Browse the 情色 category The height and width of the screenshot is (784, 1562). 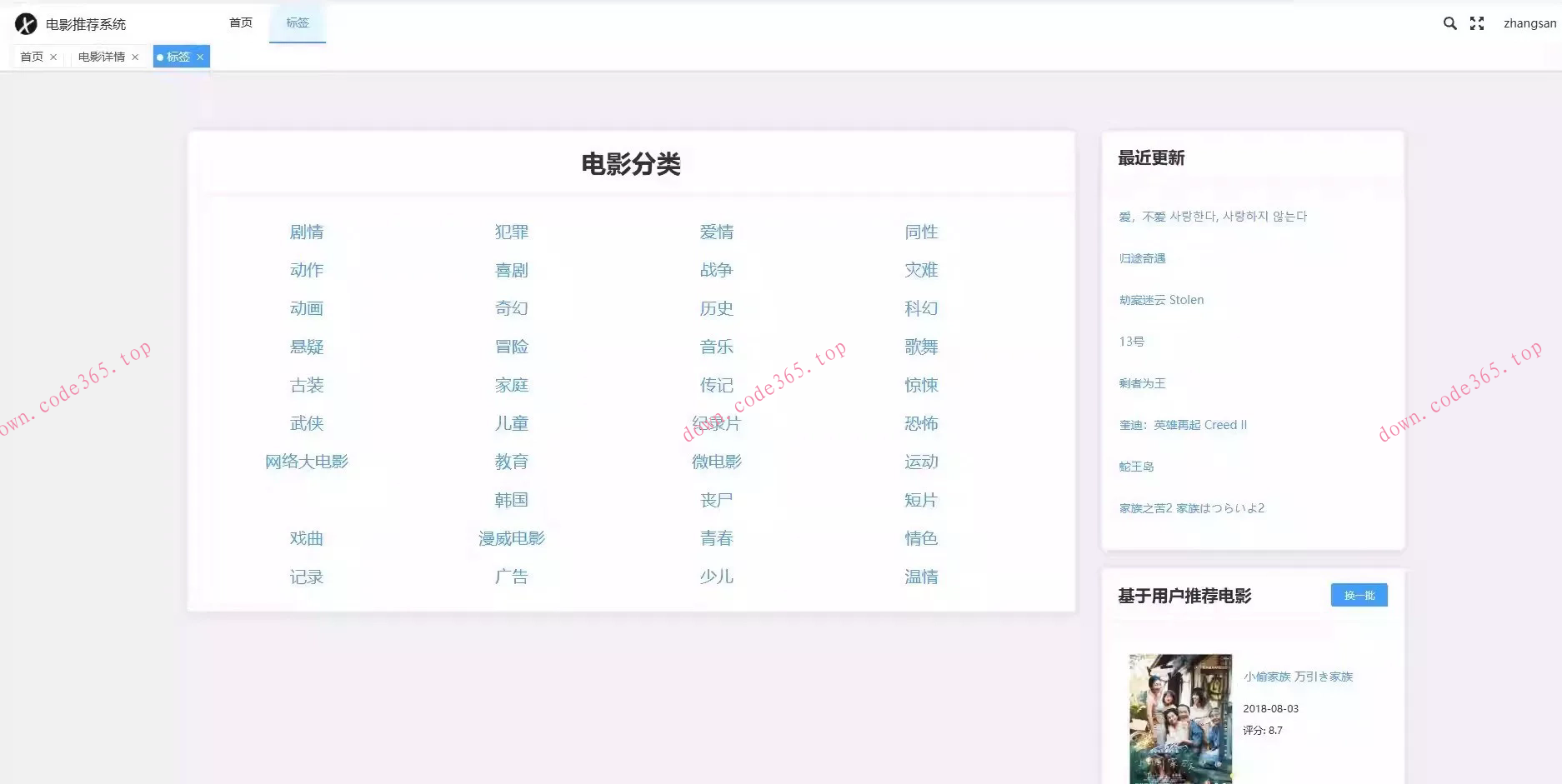point(922,538)
